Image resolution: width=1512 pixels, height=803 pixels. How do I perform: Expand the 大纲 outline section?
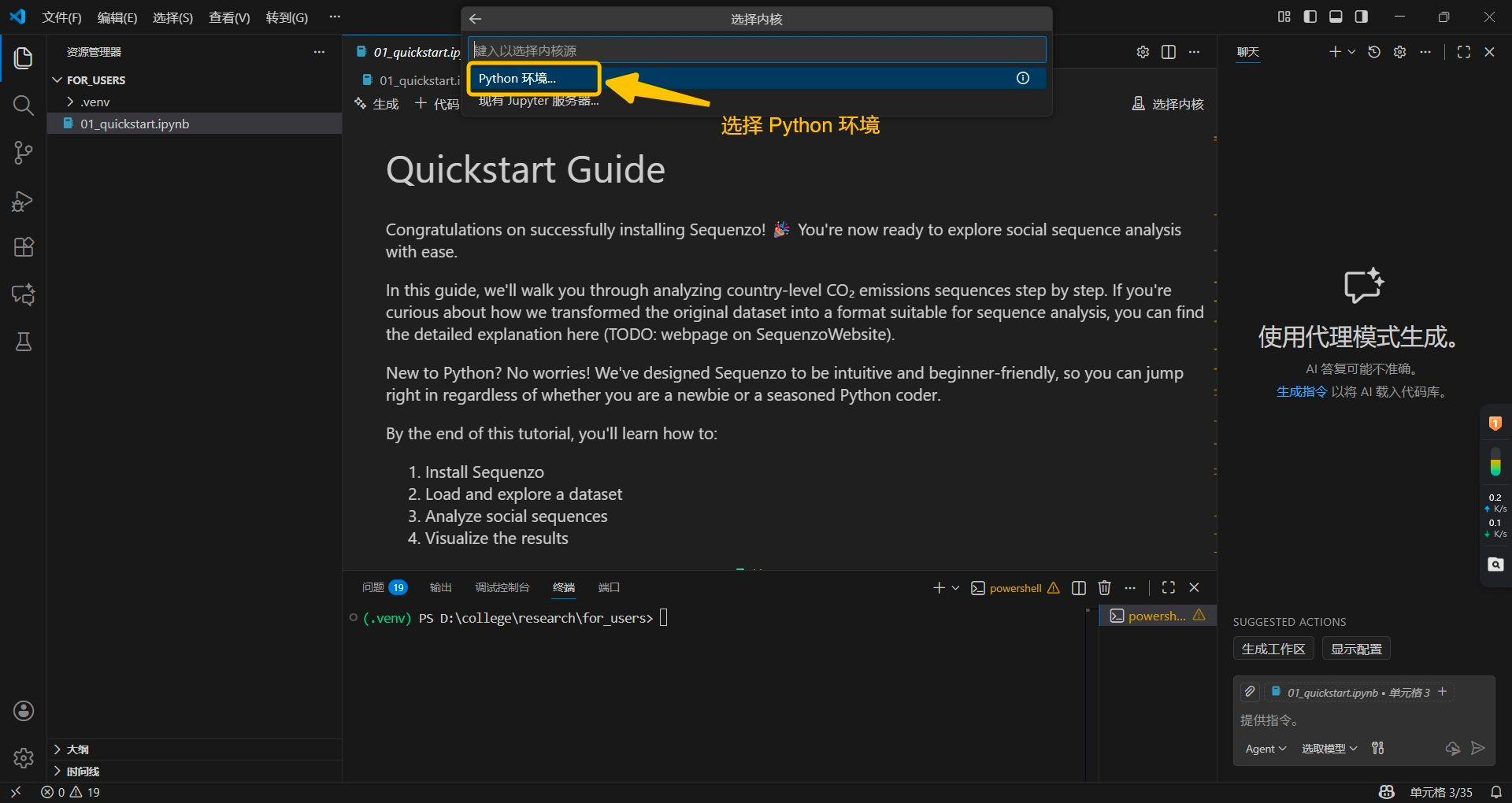[77, 749]
